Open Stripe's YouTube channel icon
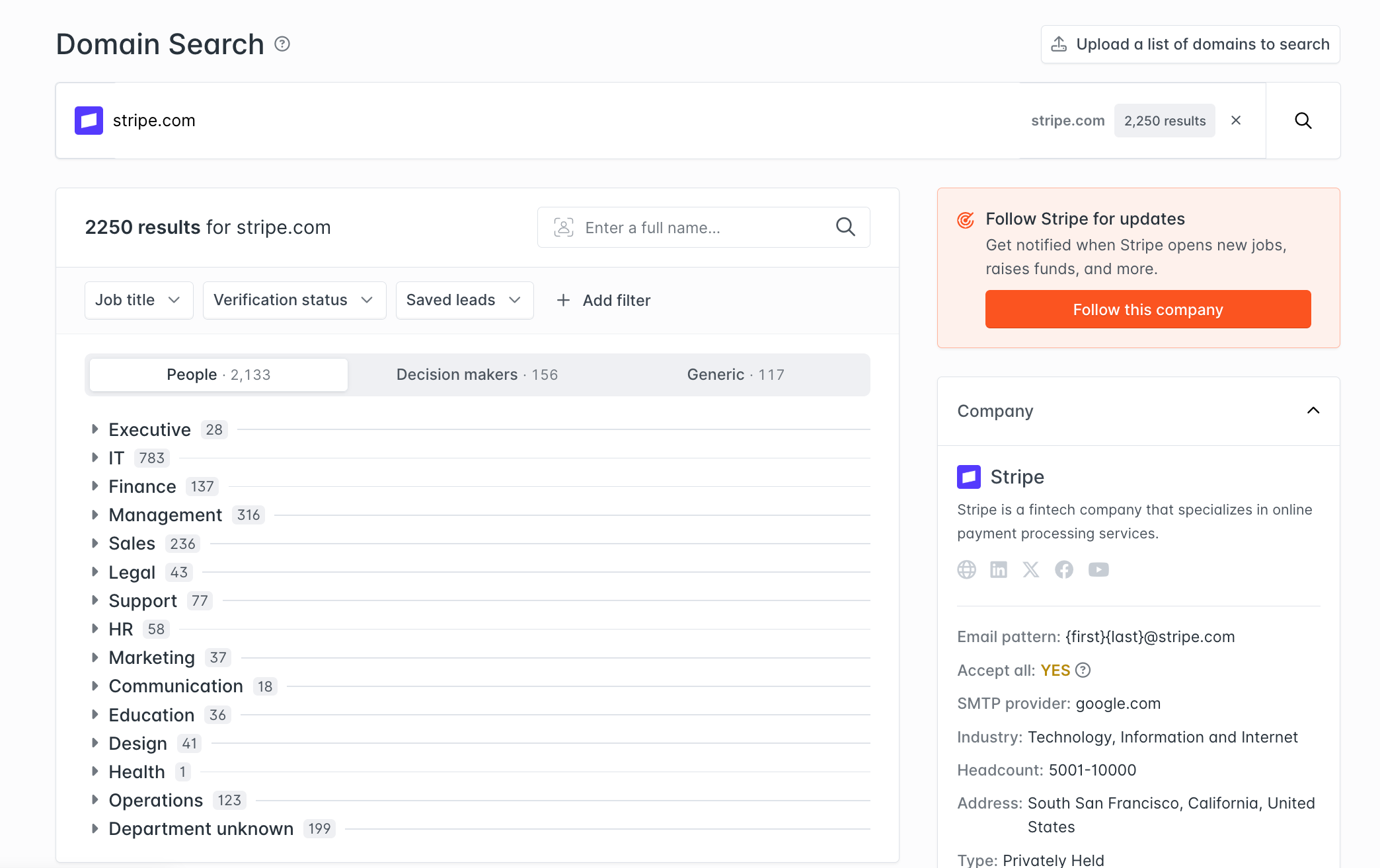Image resolution: width=1380 pixels, height=868 pixels. point(1098,569)
